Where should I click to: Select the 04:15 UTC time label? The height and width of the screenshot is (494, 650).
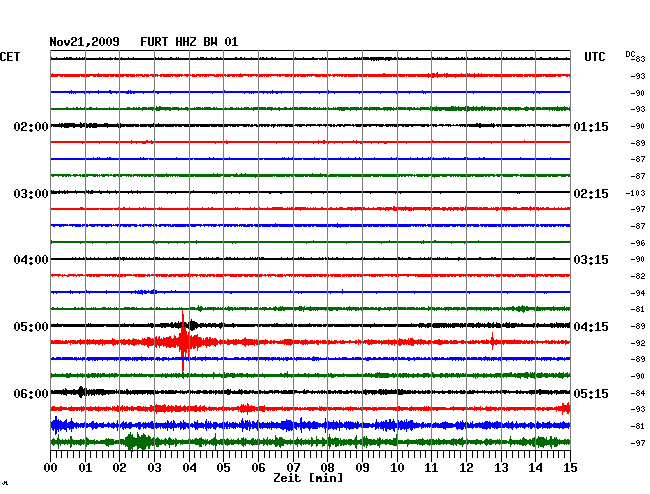[591, 327]
